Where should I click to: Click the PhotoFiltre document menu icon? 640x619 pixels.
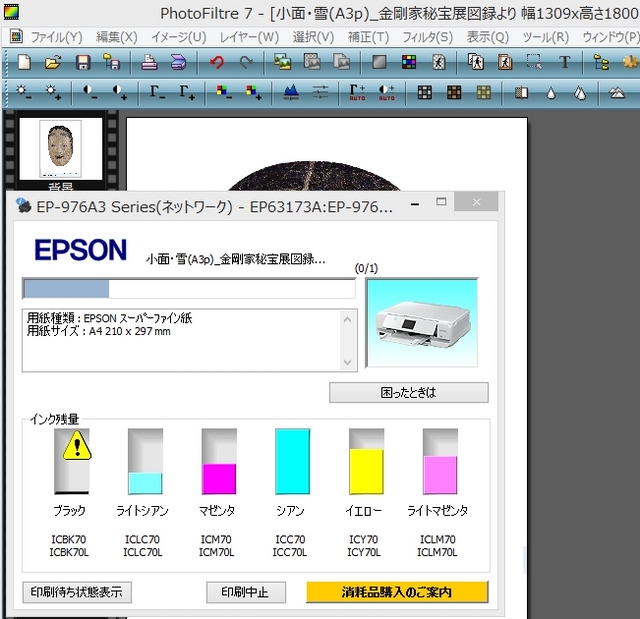[x=16, y=37]
